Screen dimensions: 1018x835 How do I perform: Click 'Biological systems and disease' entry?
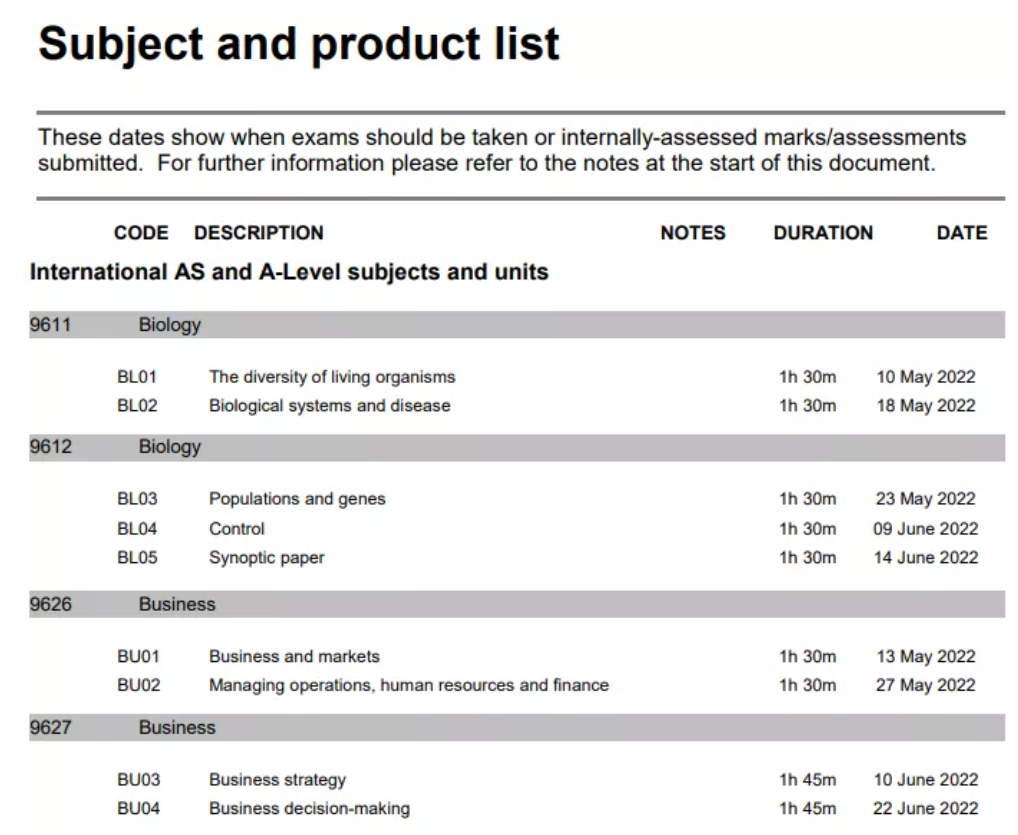tap(329, 406)
